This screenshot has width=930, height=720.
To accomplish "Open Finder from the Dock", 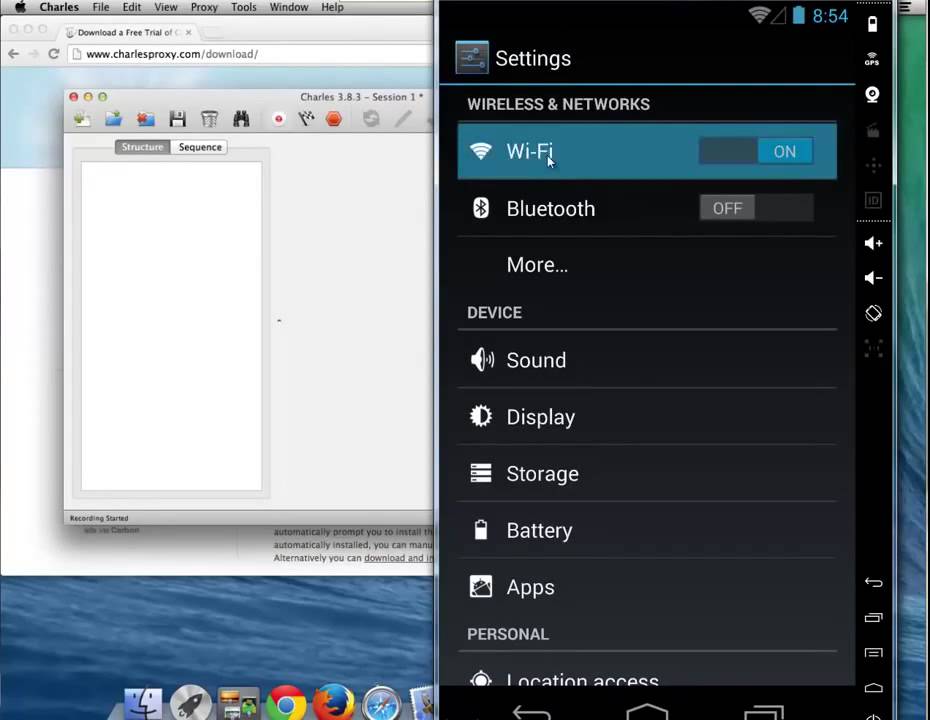I will click(142, 704).
